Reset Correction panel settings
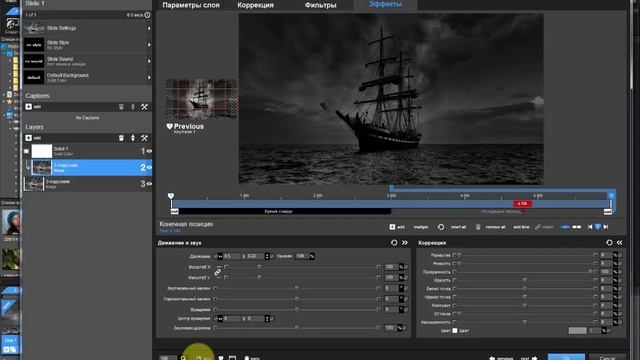This screenshot has height=360, width=640. point(609,242)
